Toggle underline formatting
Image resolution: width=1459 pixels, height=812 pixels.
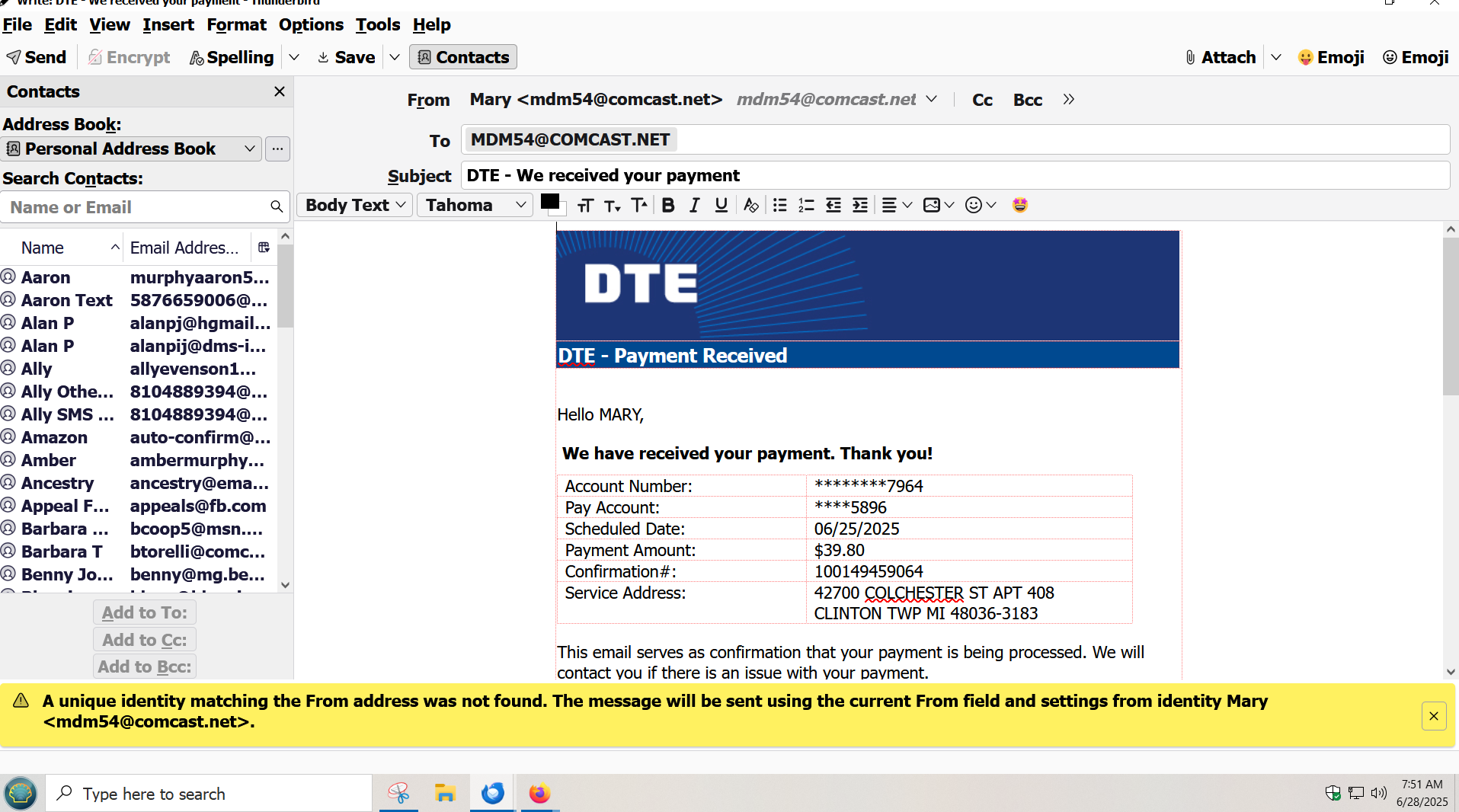point(721,205)
